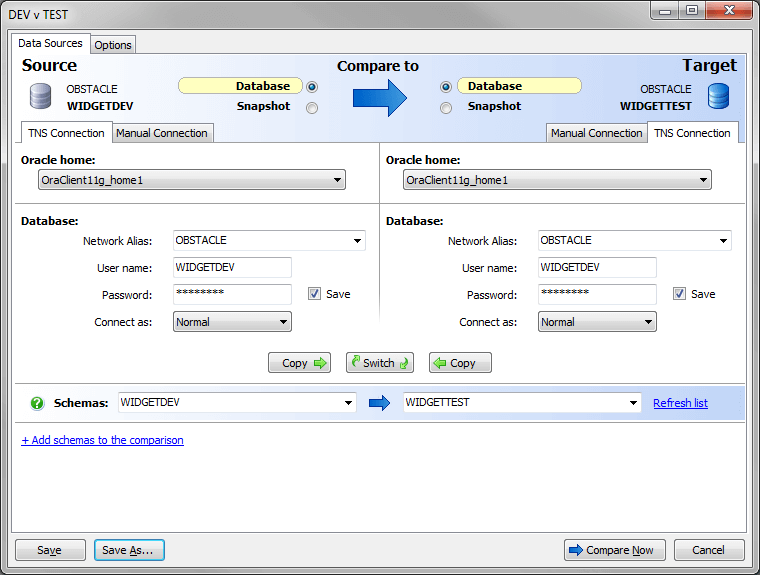This screenshot has height=575, width=760.
Task: Toggle the target password Save checkbox
Action: click(679, 294)
